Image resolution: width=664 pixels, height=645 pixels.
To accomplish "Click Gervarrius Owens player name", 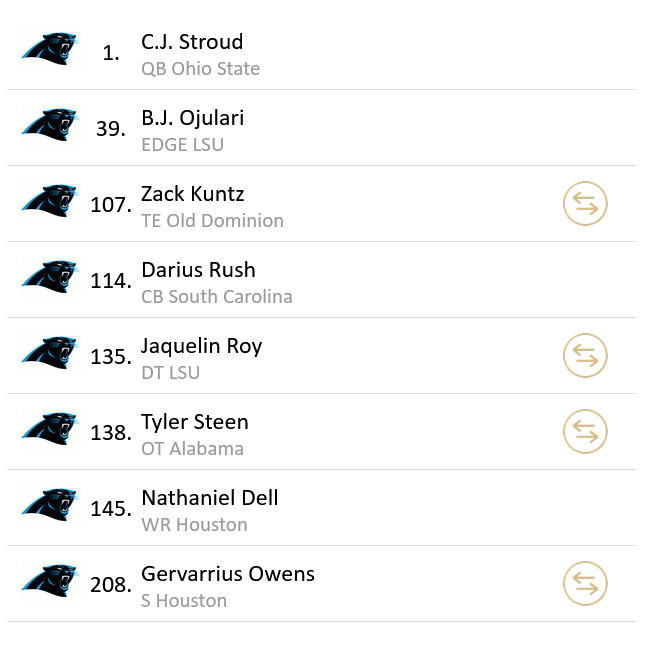I will click(228, 574).
